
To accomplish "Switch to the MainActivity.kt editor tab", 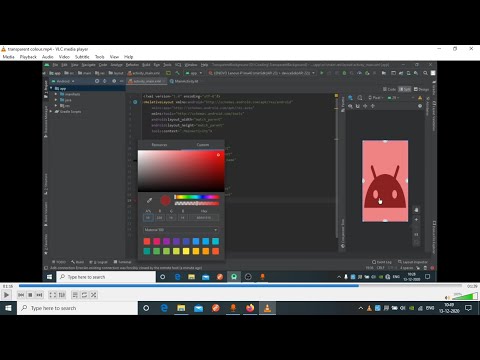I will [184, 81].
